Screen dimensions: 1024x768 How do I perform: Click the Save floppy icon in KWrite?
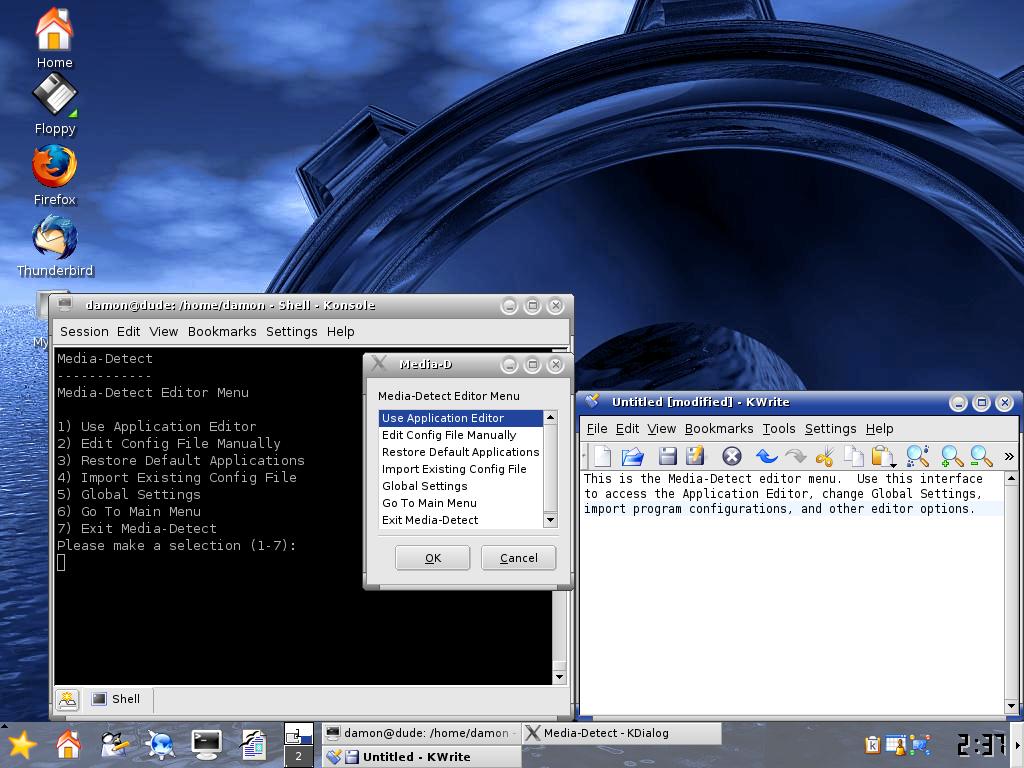667,456
